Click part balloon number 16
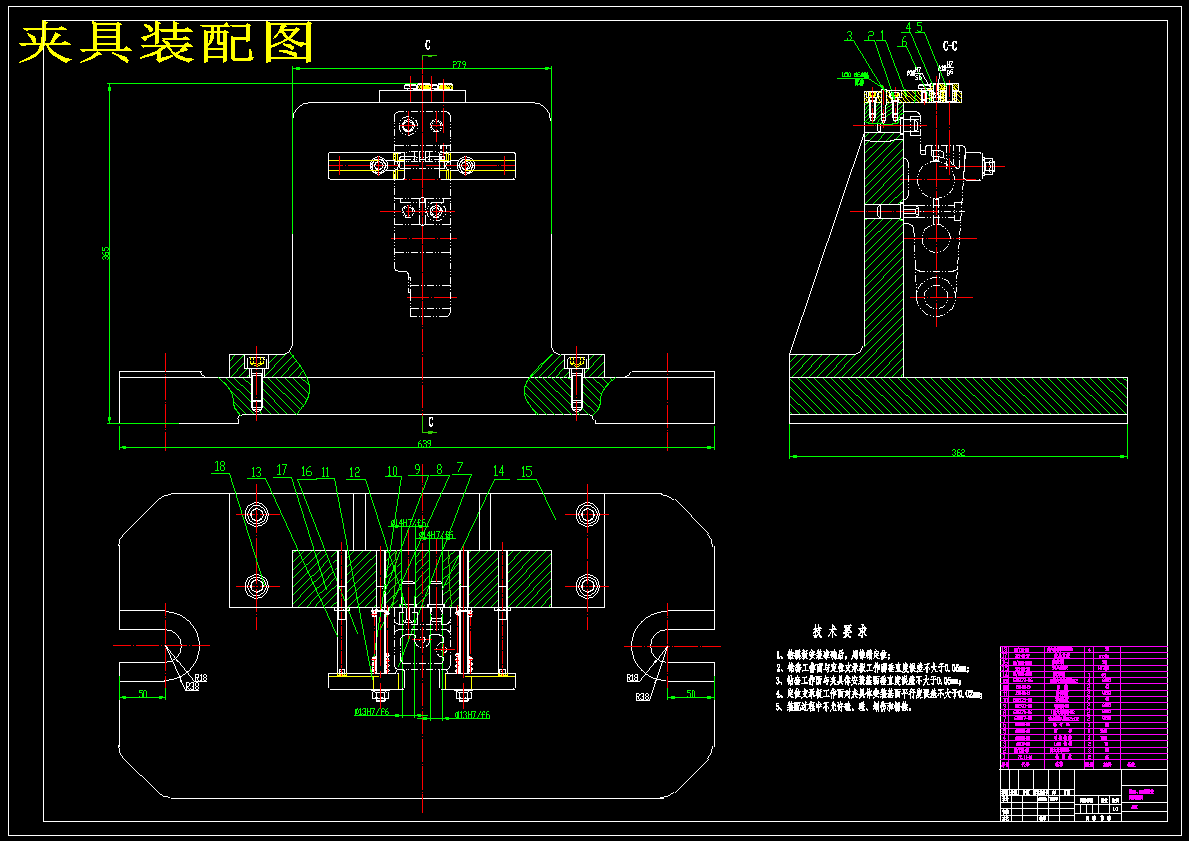 (306, 472)
